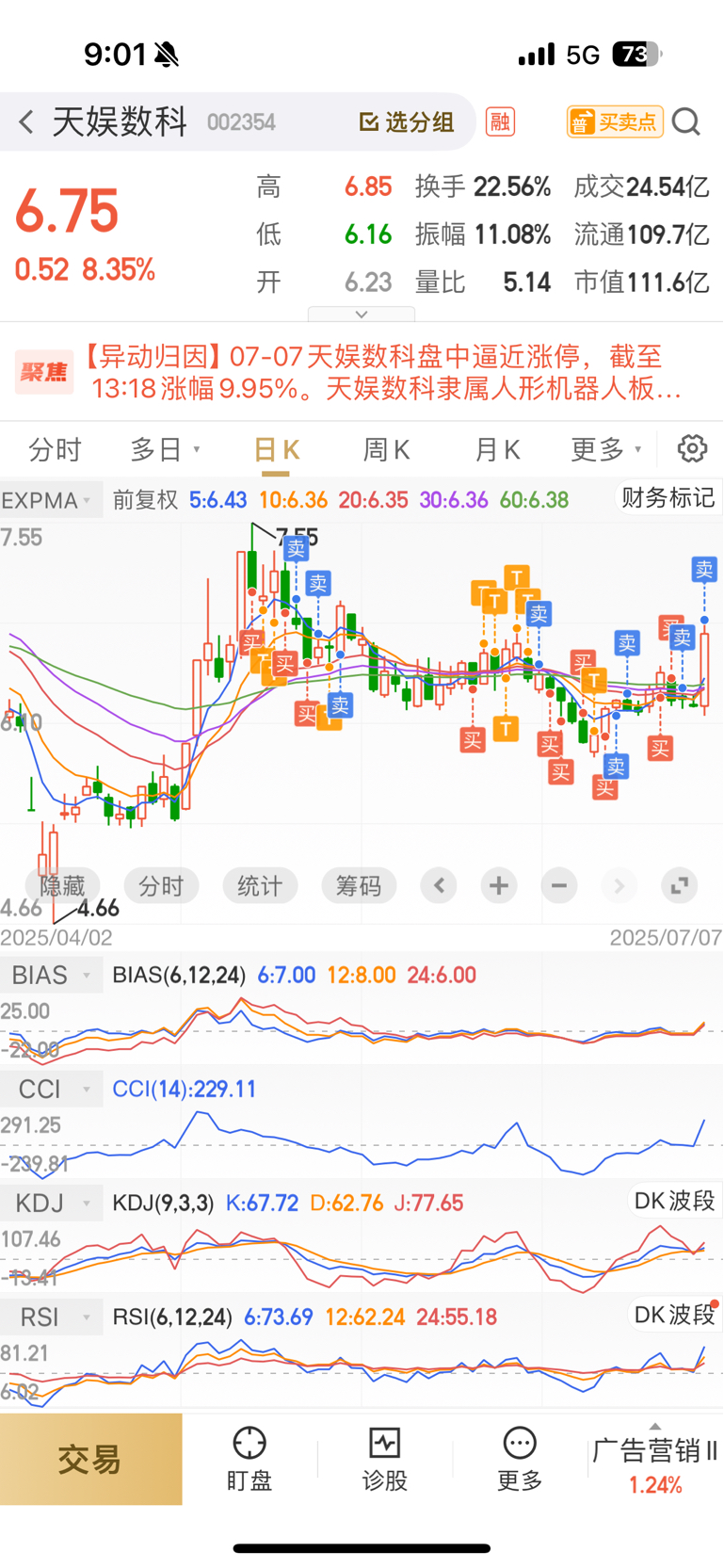
Task: Open the 筹码 chip distribution button
Action: [x=359, y=886]
